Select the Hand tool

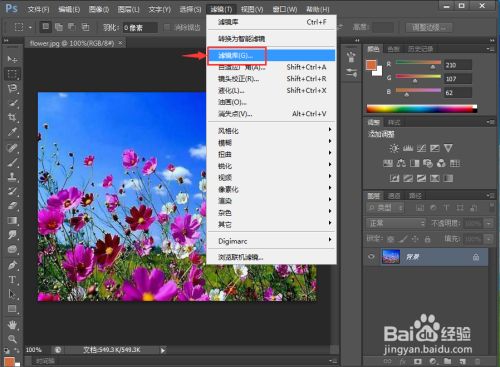tap(12, 325)
